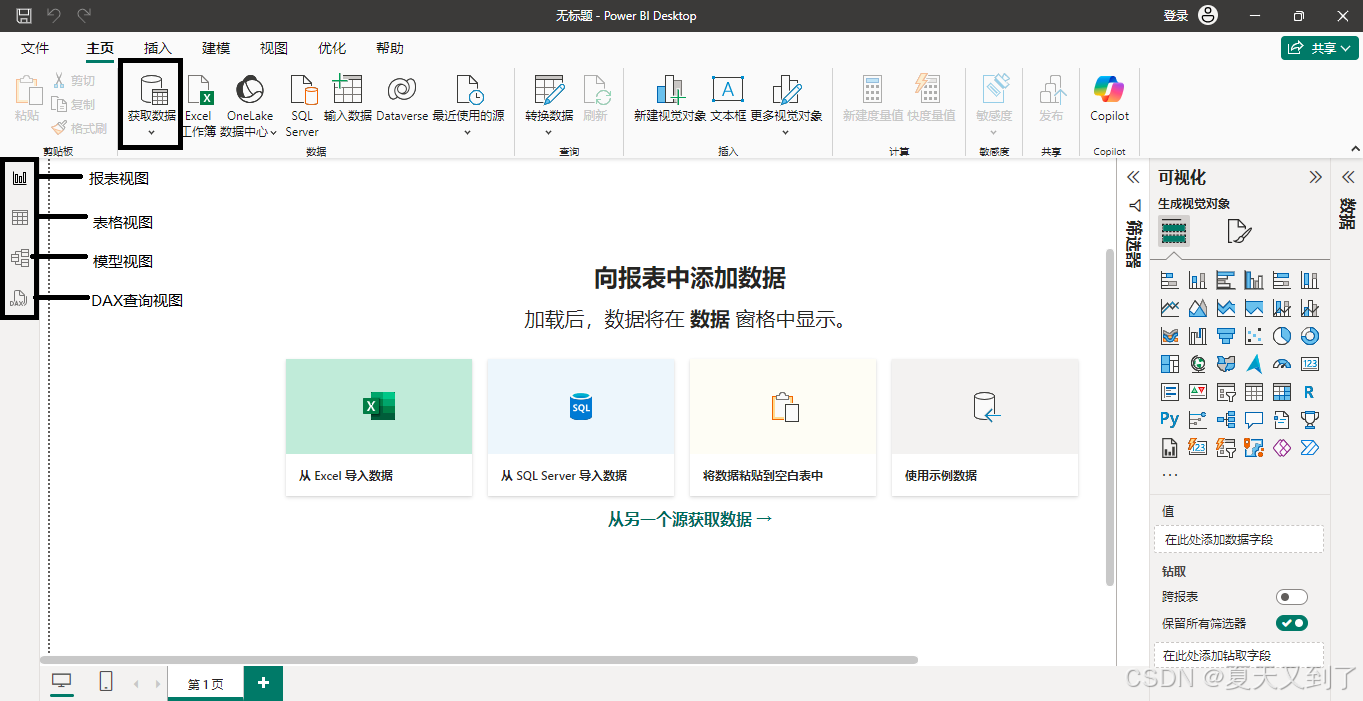Switch to the 视图 ribbon tab
The width and height of the screenshot is (1363, 701).
274,48
